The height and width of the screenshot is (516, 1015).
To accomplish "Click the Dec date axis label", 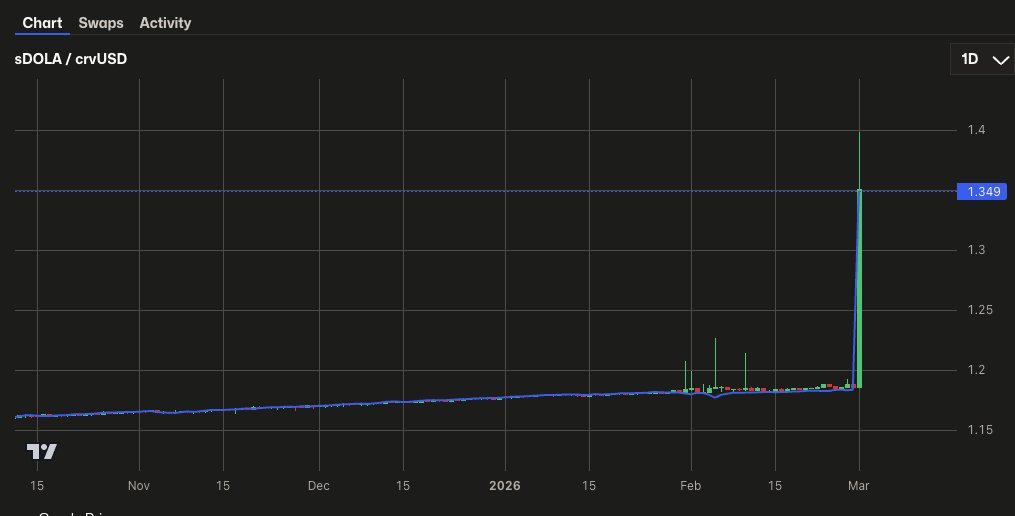I will pos(318,486).
